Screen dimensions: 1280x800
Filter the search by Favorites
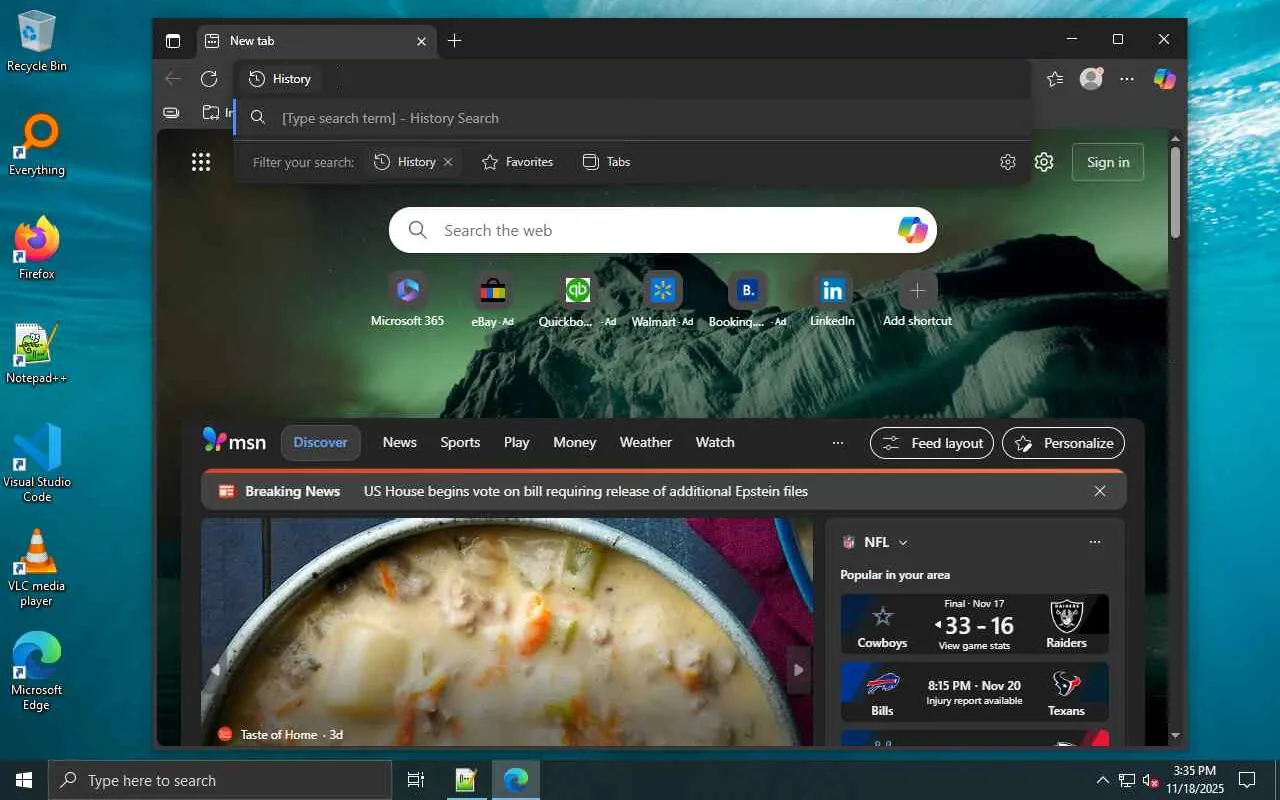[x=517, y=162]
